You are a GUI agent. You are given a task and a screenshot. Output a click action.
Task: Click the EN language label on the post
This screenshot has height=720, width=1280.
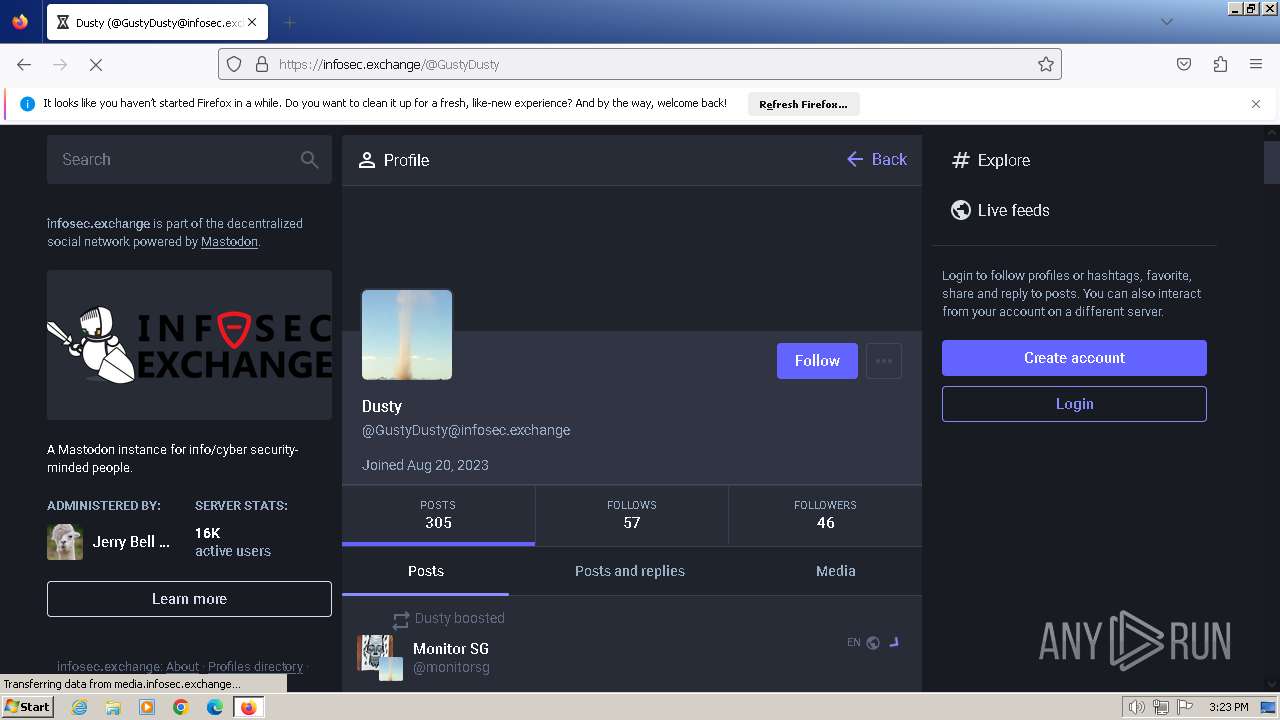(x=854, y=643)
